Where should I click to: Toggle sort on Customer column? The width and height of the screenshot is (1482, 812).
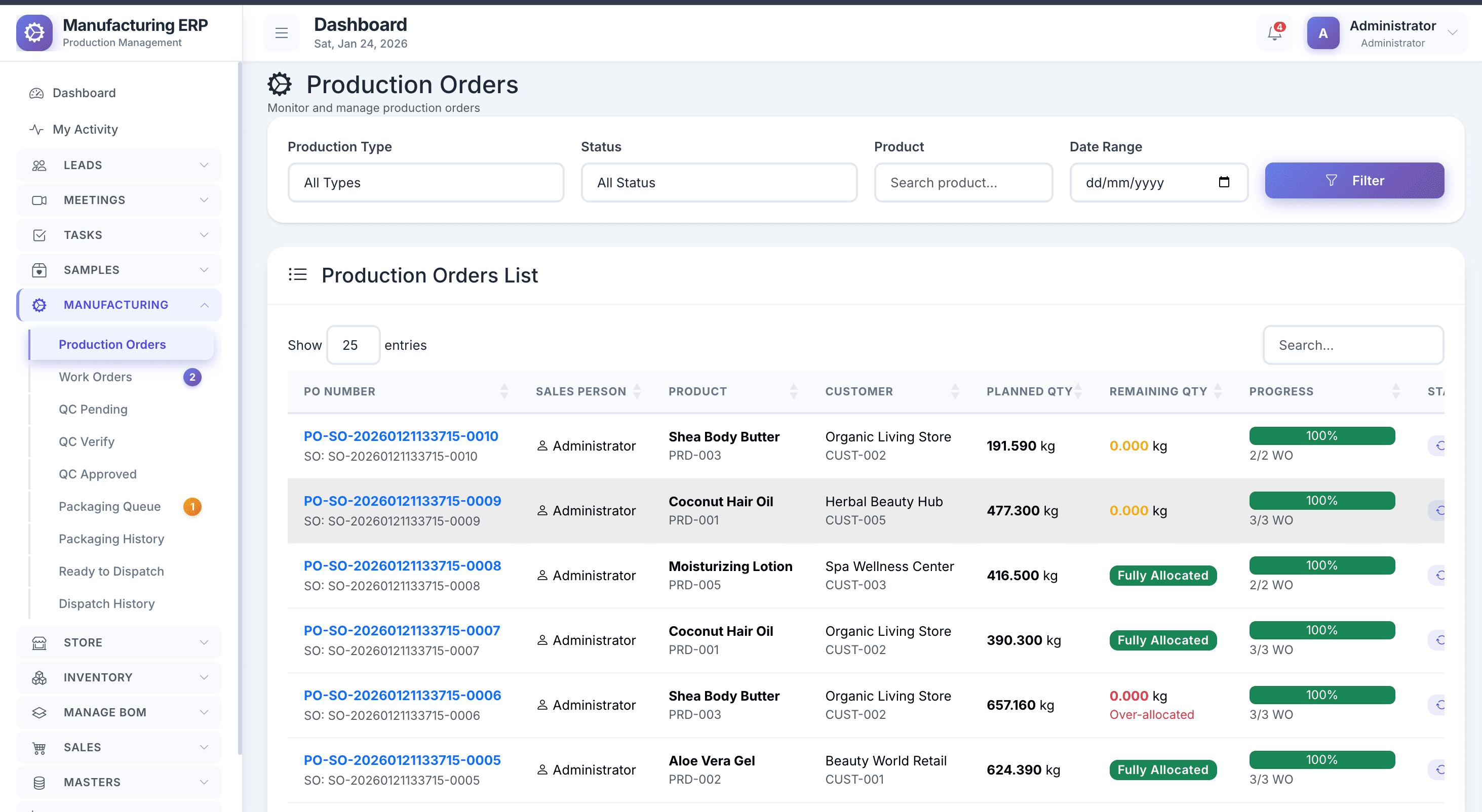coord(954,392)
